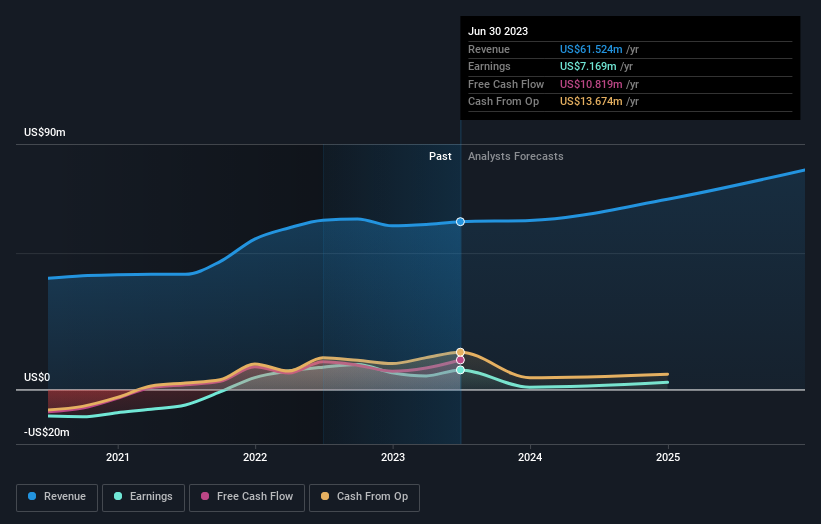Toggle the Earnings series legend button

[143, 497]
